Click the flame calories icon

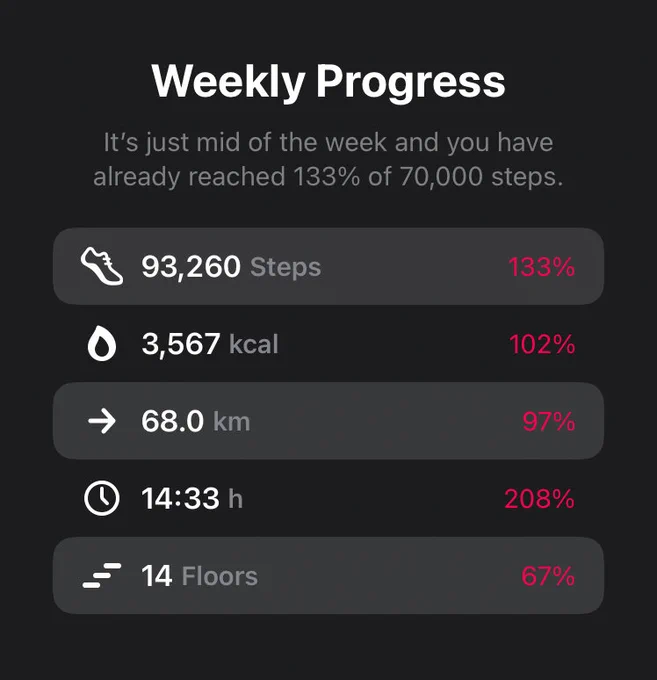pos(102,343)
